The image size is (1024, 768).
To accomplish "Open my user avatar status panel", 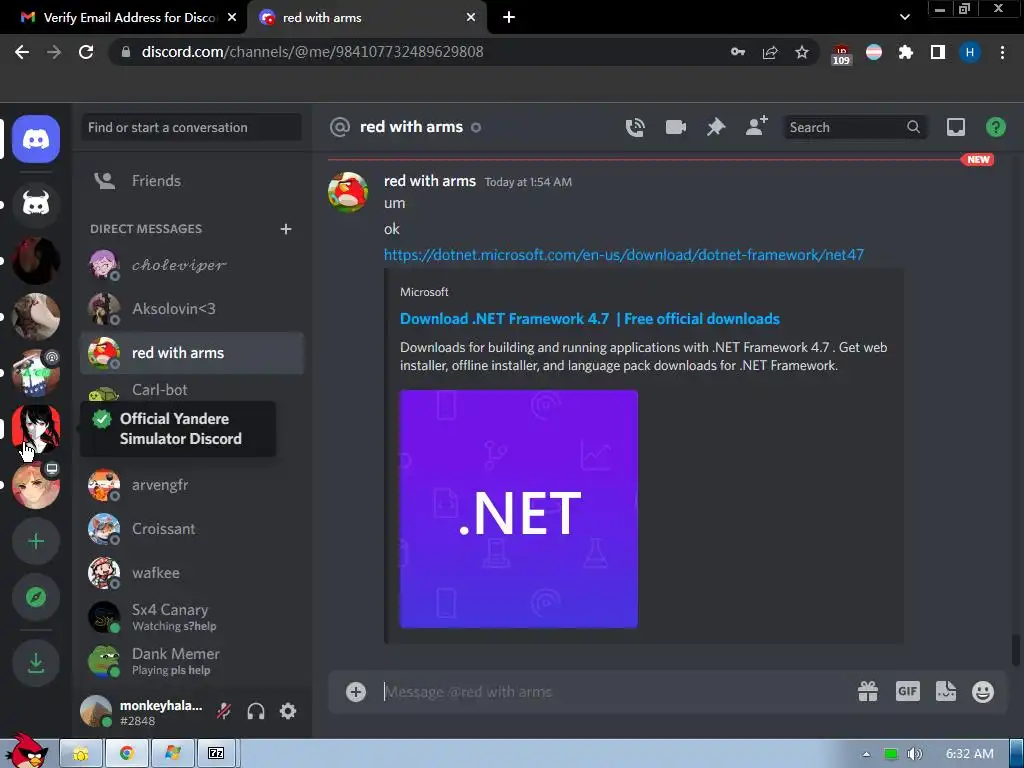I will [96, 711].
